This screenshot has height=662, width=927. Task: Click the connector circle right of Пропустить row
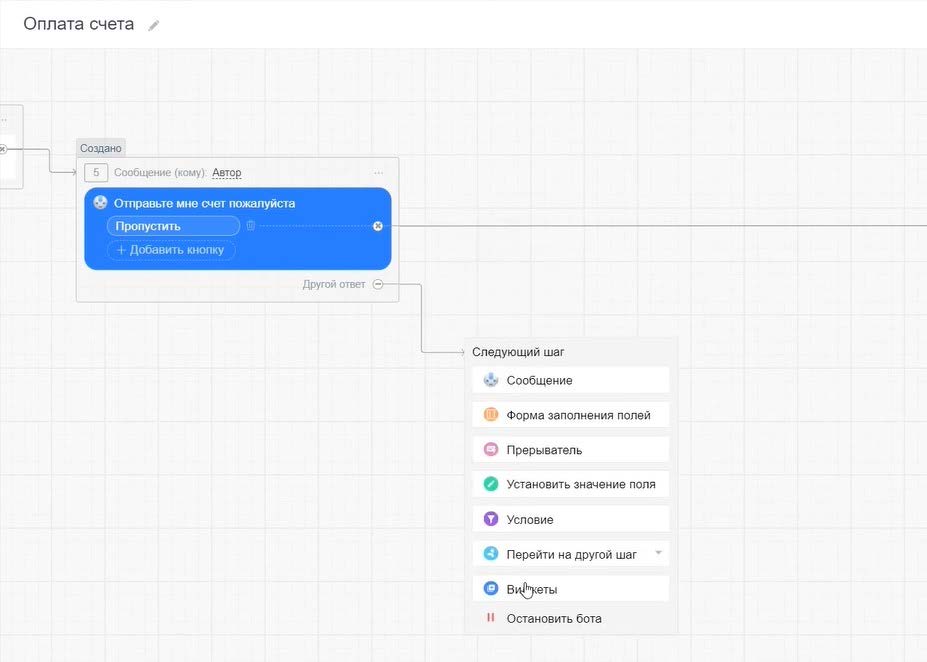pos(378,226)
